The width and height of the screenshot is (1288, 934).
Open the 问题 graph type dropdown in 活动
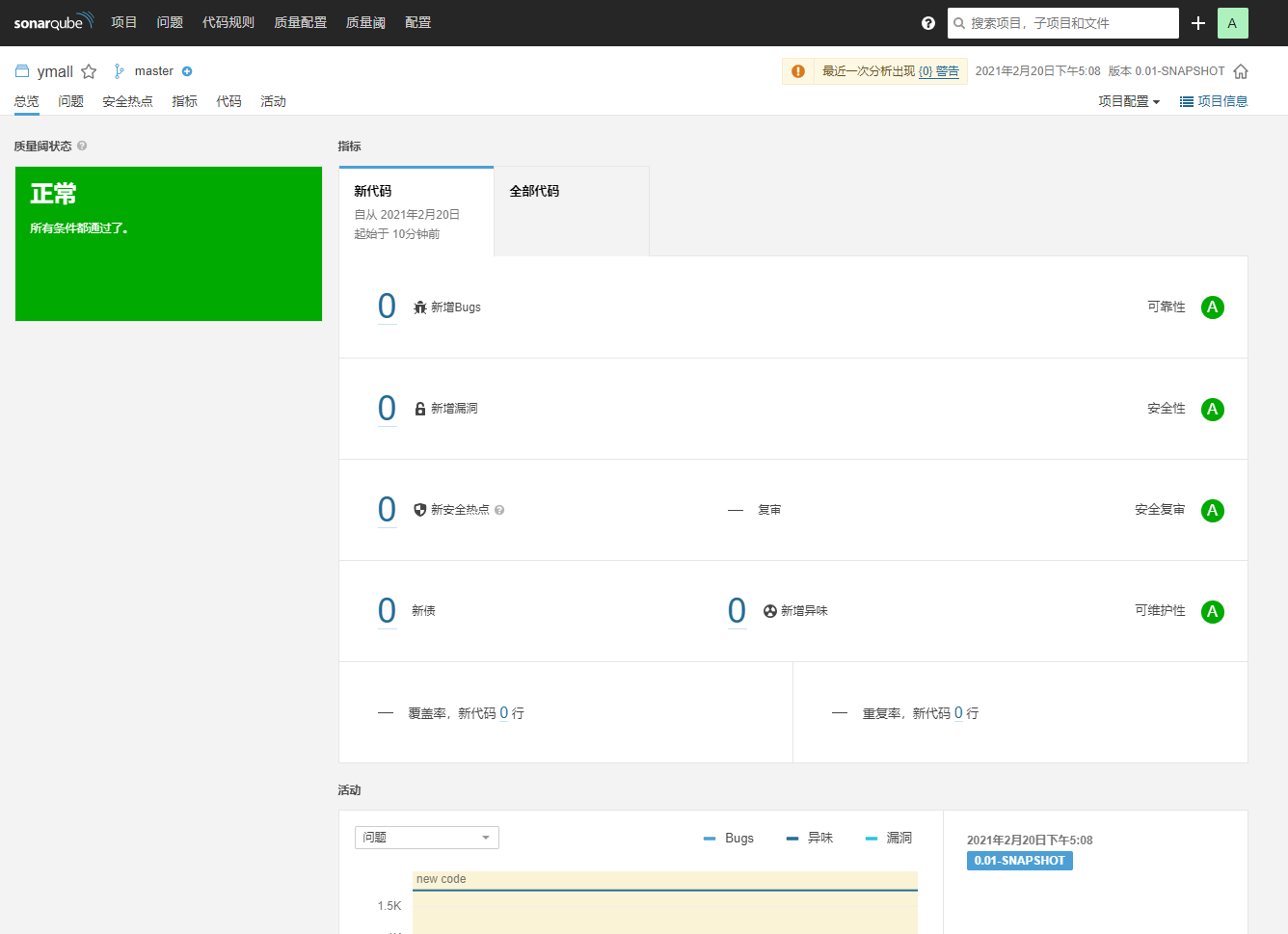pyautogui.click(x=426, y=838)
